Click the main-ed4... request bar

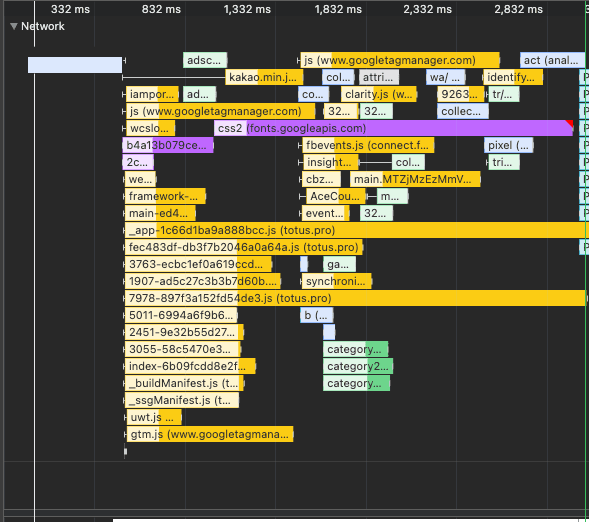coord(160,213)
